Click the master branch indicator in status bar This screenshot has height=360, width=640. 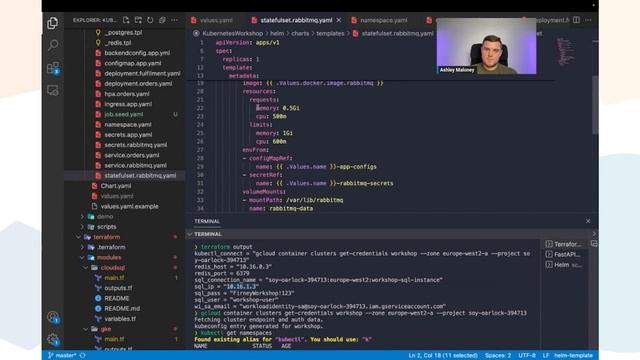coord(62,355)
